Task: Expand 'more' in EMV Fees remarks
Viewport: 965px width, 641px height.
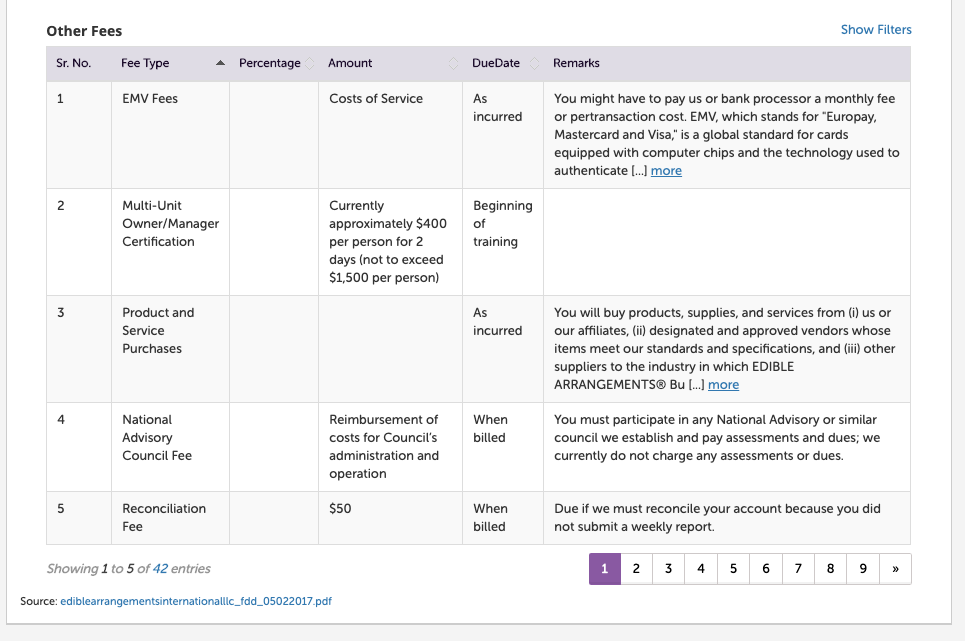Action: pyautogui.click(x=666, y=170)
